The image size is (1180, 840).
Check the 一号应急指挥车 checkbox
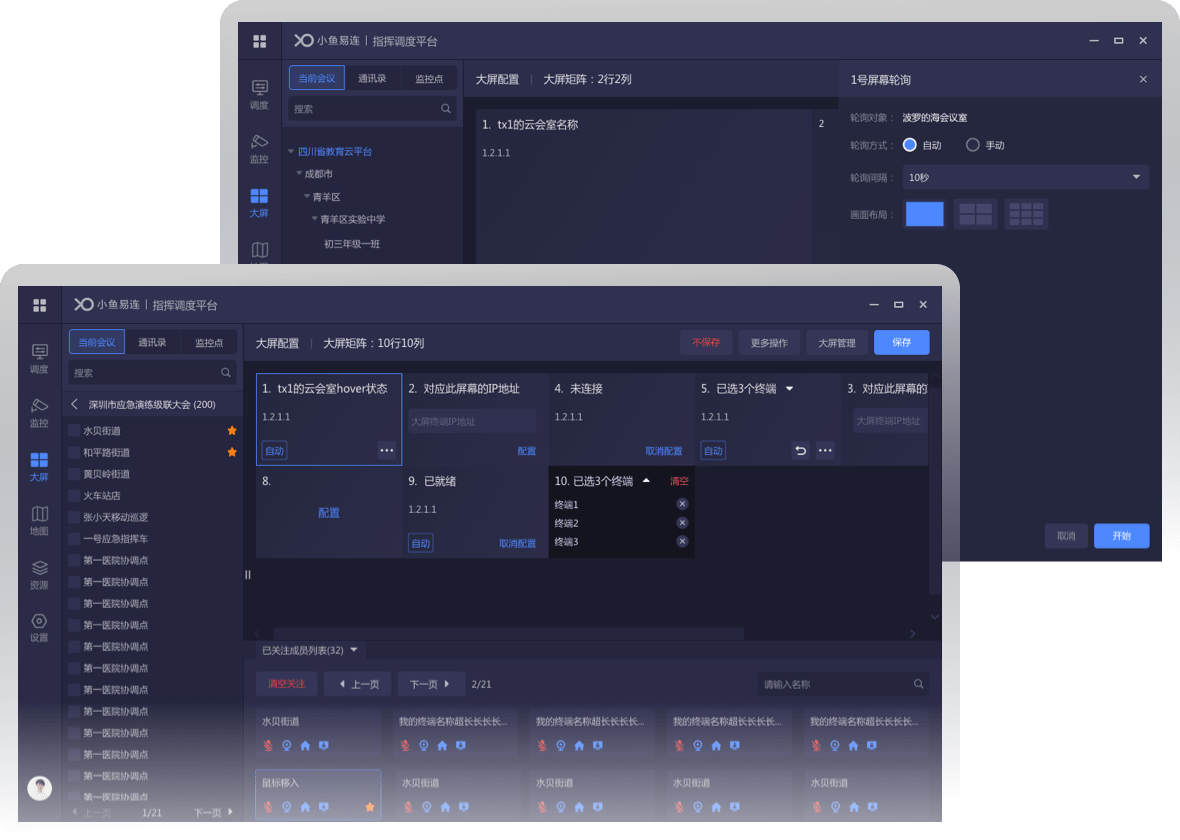click(74, 539)
